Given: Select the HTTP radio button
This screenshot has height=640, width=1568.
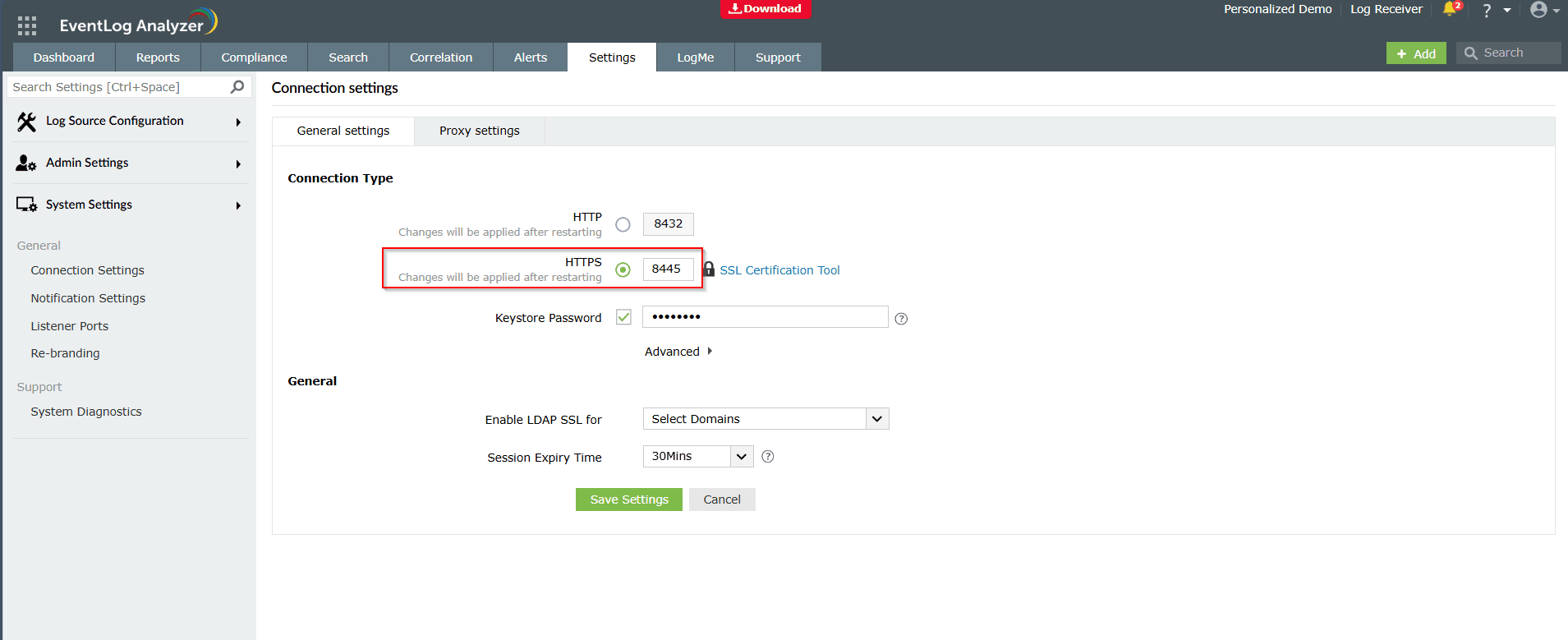Looking at the screenshot, I should click(623, 224).
